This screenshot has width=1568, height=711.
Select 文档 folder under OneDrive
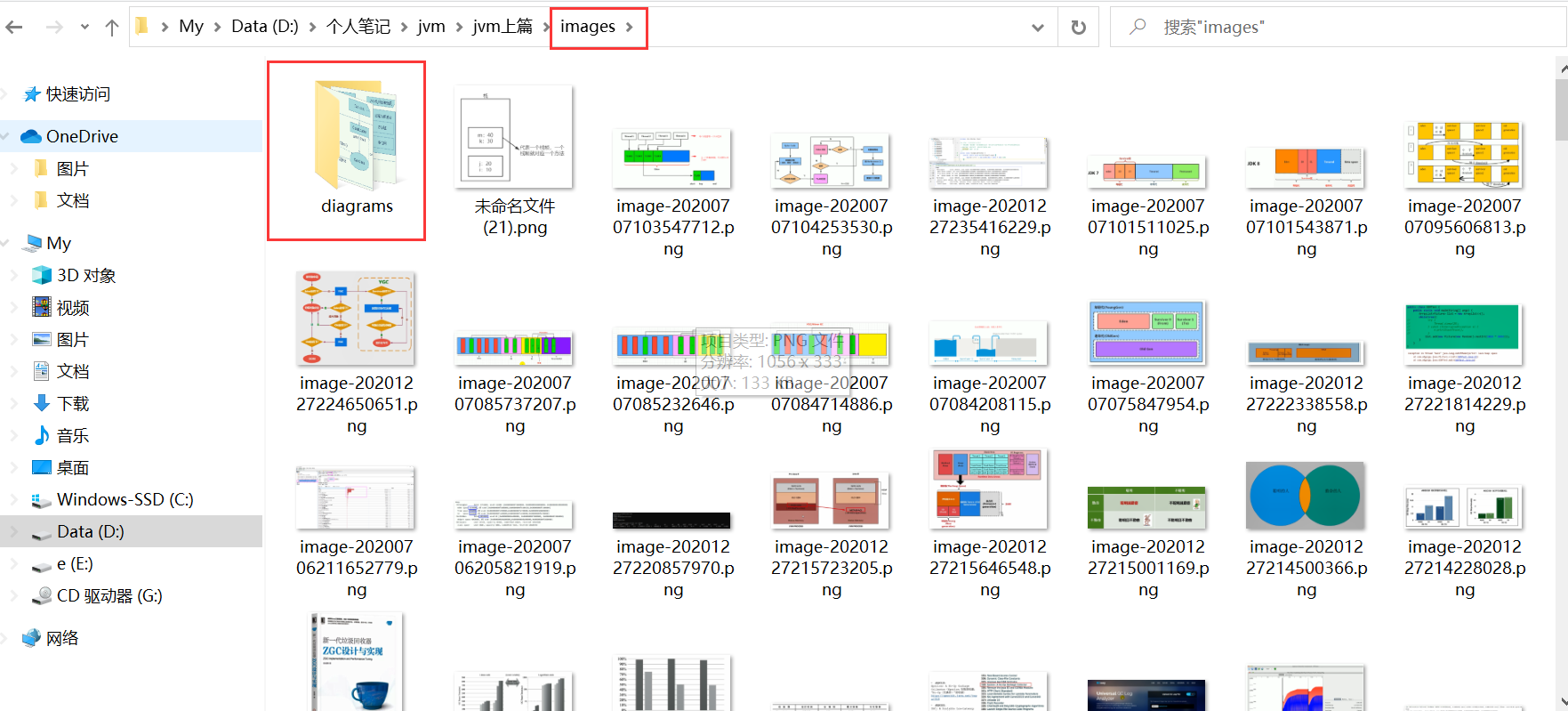click(x=72, y=201)
